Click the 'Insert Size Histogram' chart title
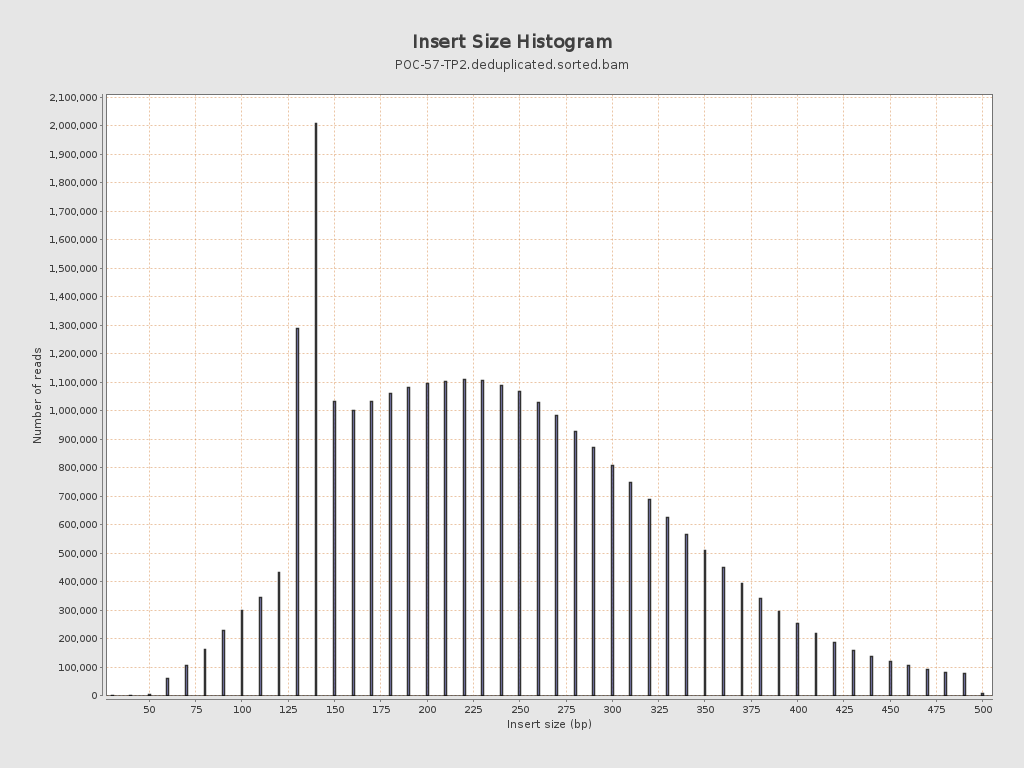The image size is (1024, 768). (x=512, y=42)
